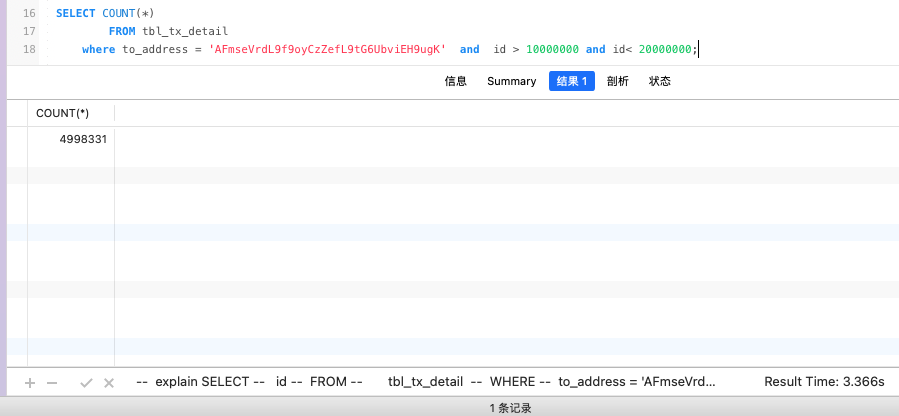The height and width of the screenshot is (416, 899).
Task: Click the SELECT keyword on line 16
Action: coord(76,13)
